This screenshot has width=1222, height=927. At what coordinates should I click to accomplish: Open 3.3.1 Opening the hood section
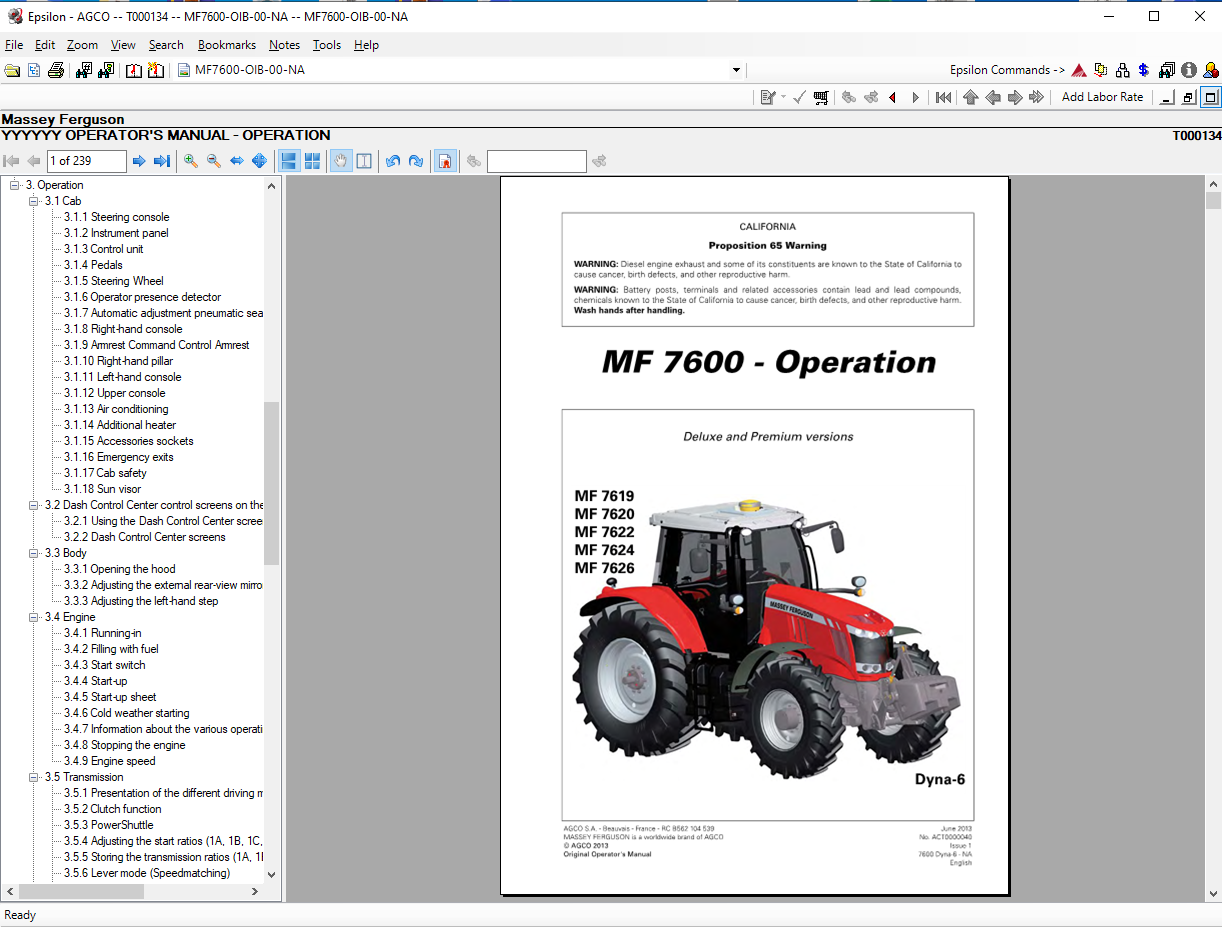coord(119,569)
